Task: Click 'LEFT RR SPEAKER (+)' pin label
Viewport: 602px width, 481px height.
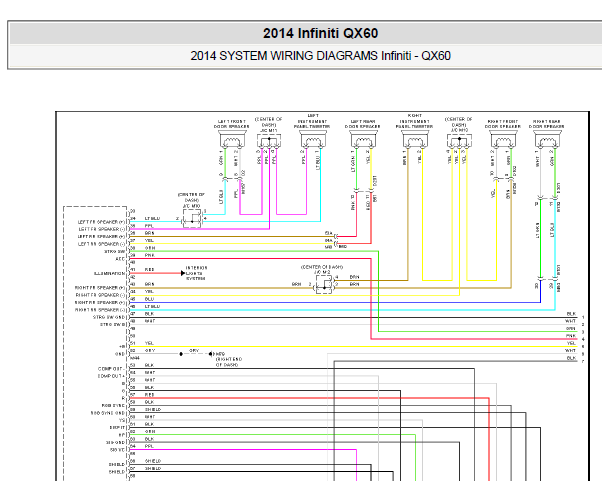Action: pos(101,236)
